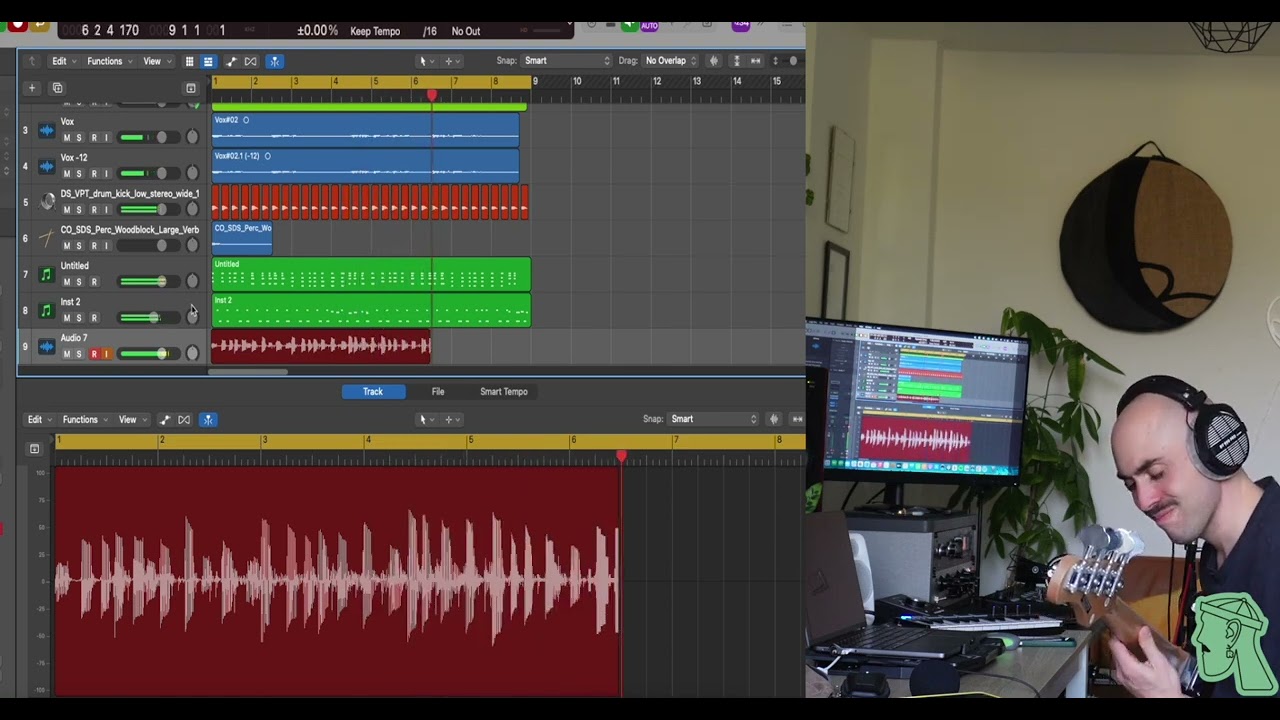Screen dimensions: 1280x720
Task: Click the editor's global tracks icon below Edit
Action: pyautogui.click(x=34, y=449)
